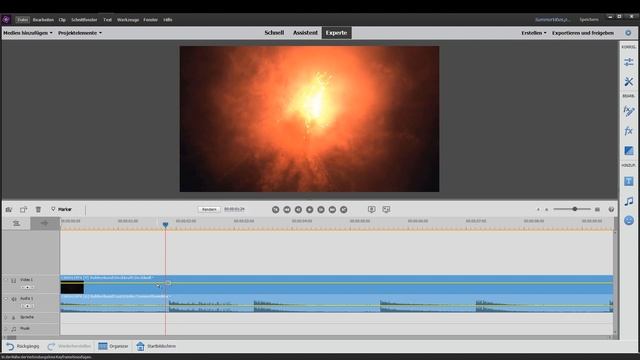Click the Rückgängig undo button

[23, 346]
